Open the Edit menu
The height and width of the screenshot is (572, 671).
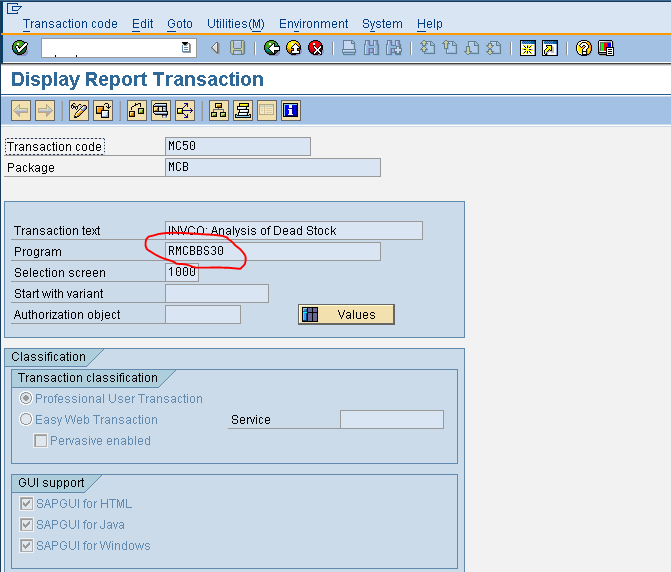(x=143, y=24)
